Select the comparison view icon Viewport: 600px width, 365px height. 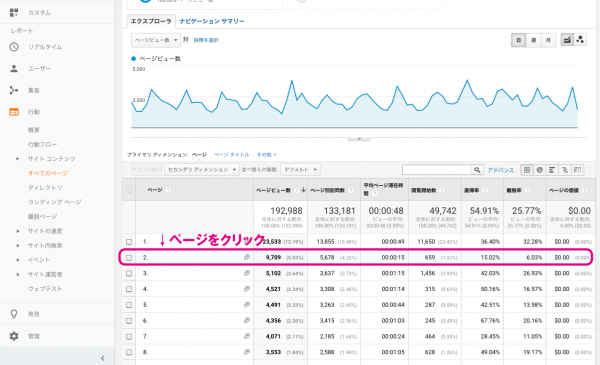(565, 170)
